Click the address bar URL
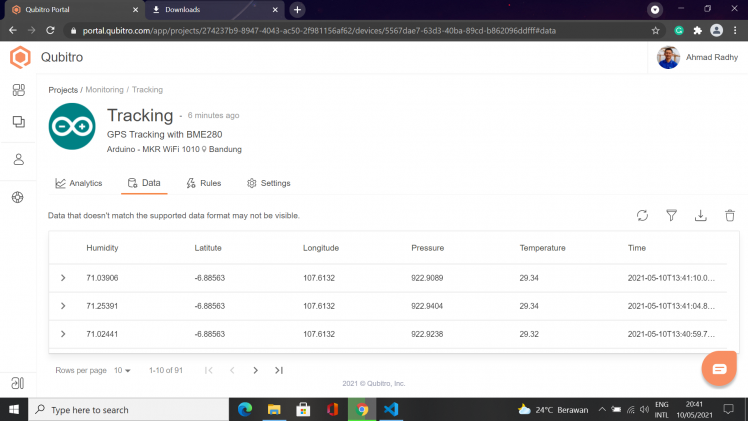 click(319, 31)
